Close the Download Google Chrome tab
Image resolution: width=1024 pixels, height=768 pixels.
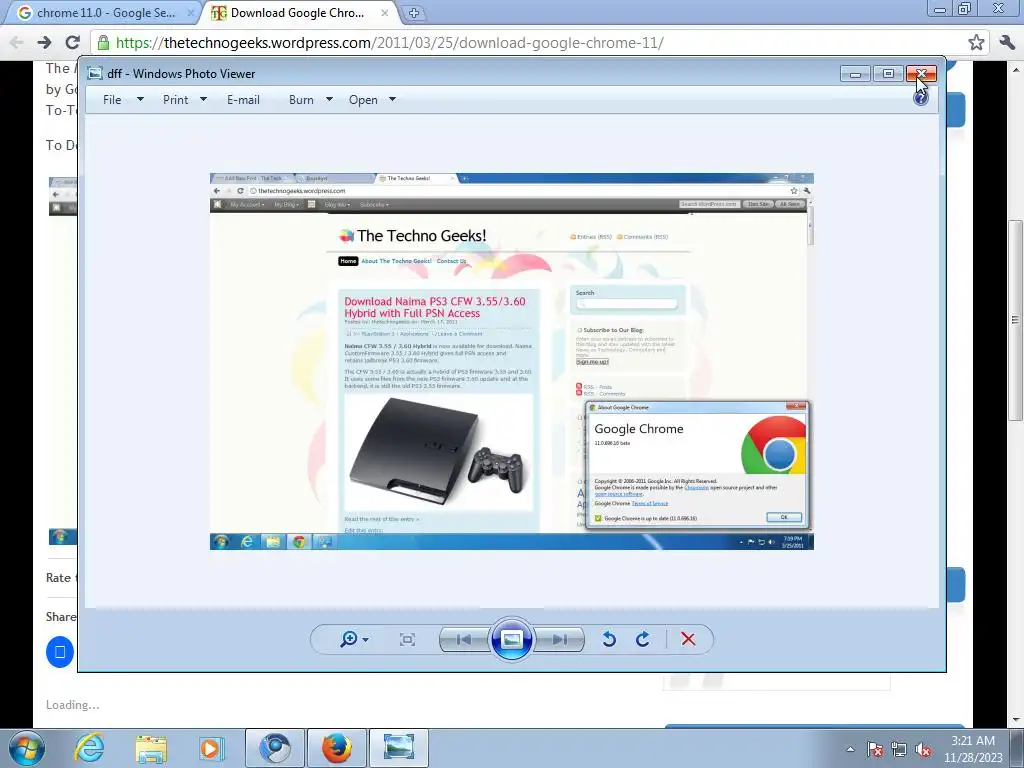point(385,13)
